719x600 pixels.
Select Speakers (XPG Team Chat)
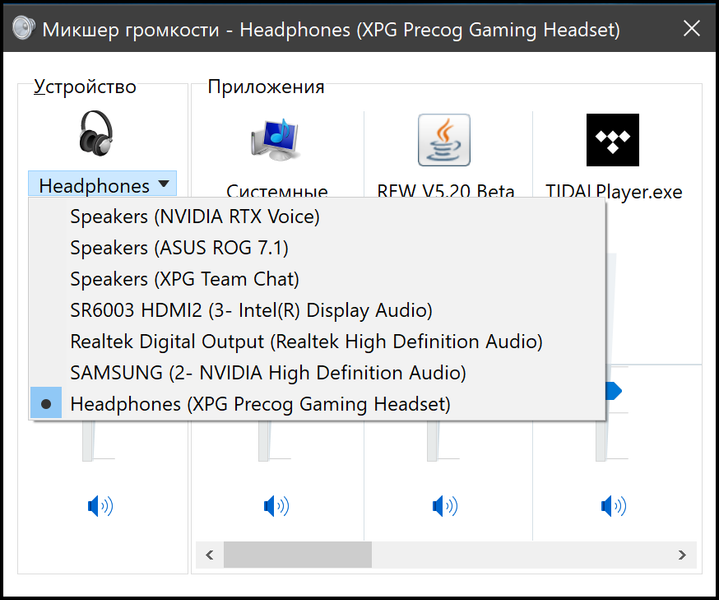coord(317,279)
